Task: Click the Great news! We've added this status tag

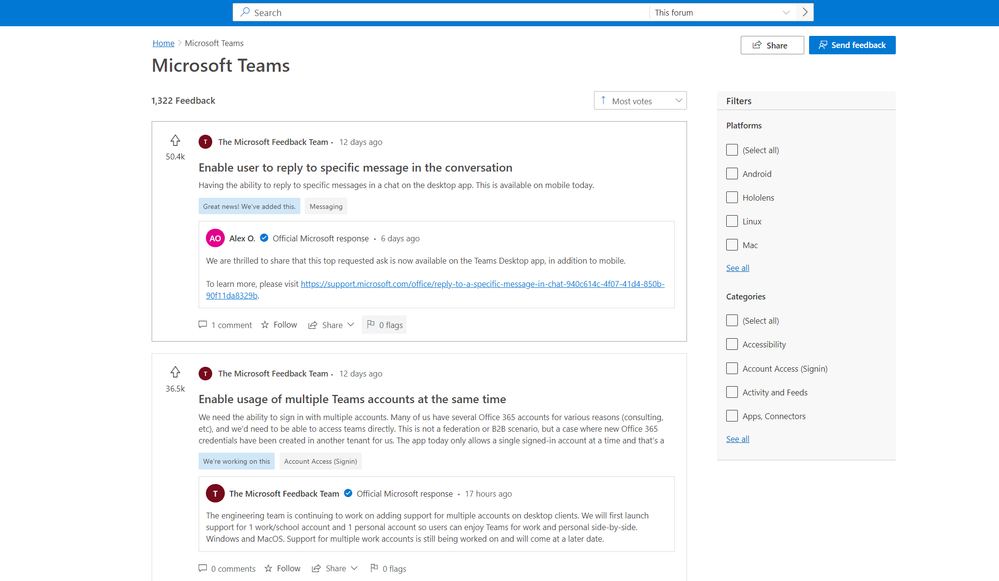Action: [249, 206]
